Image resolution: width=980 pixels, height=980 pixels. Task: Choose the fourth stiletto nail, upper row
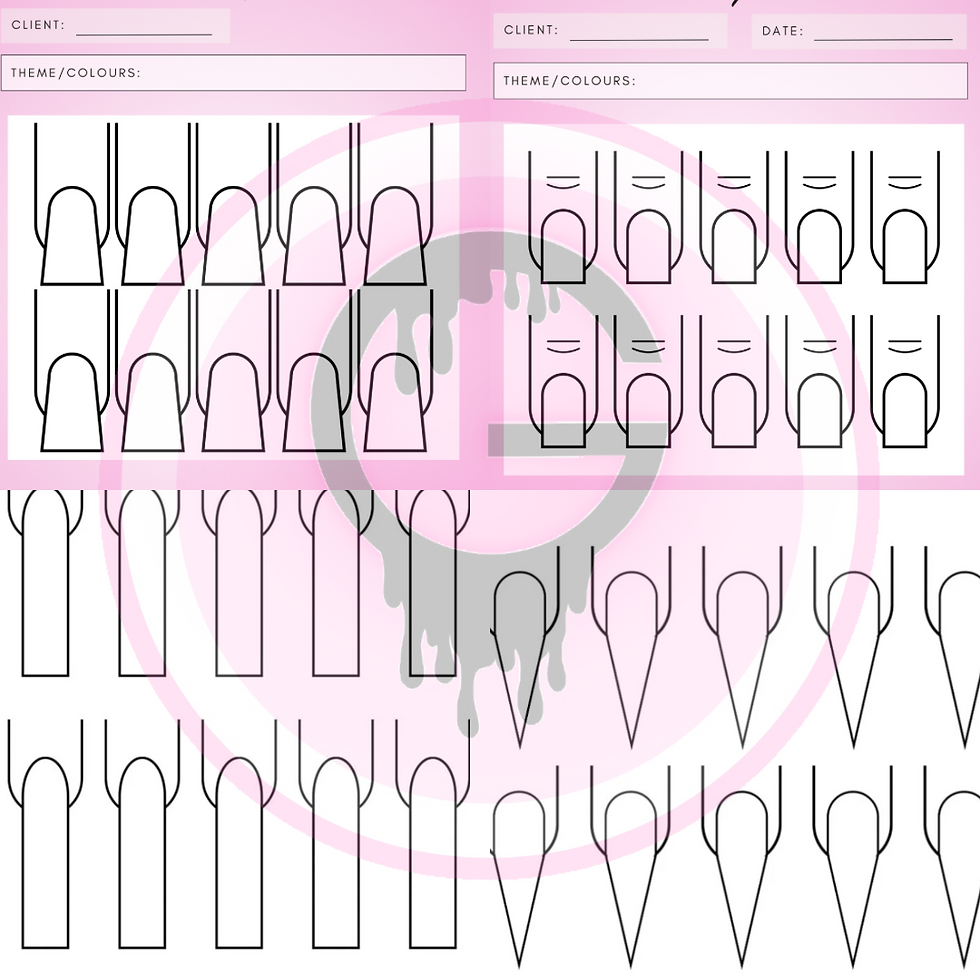point(850,650)
